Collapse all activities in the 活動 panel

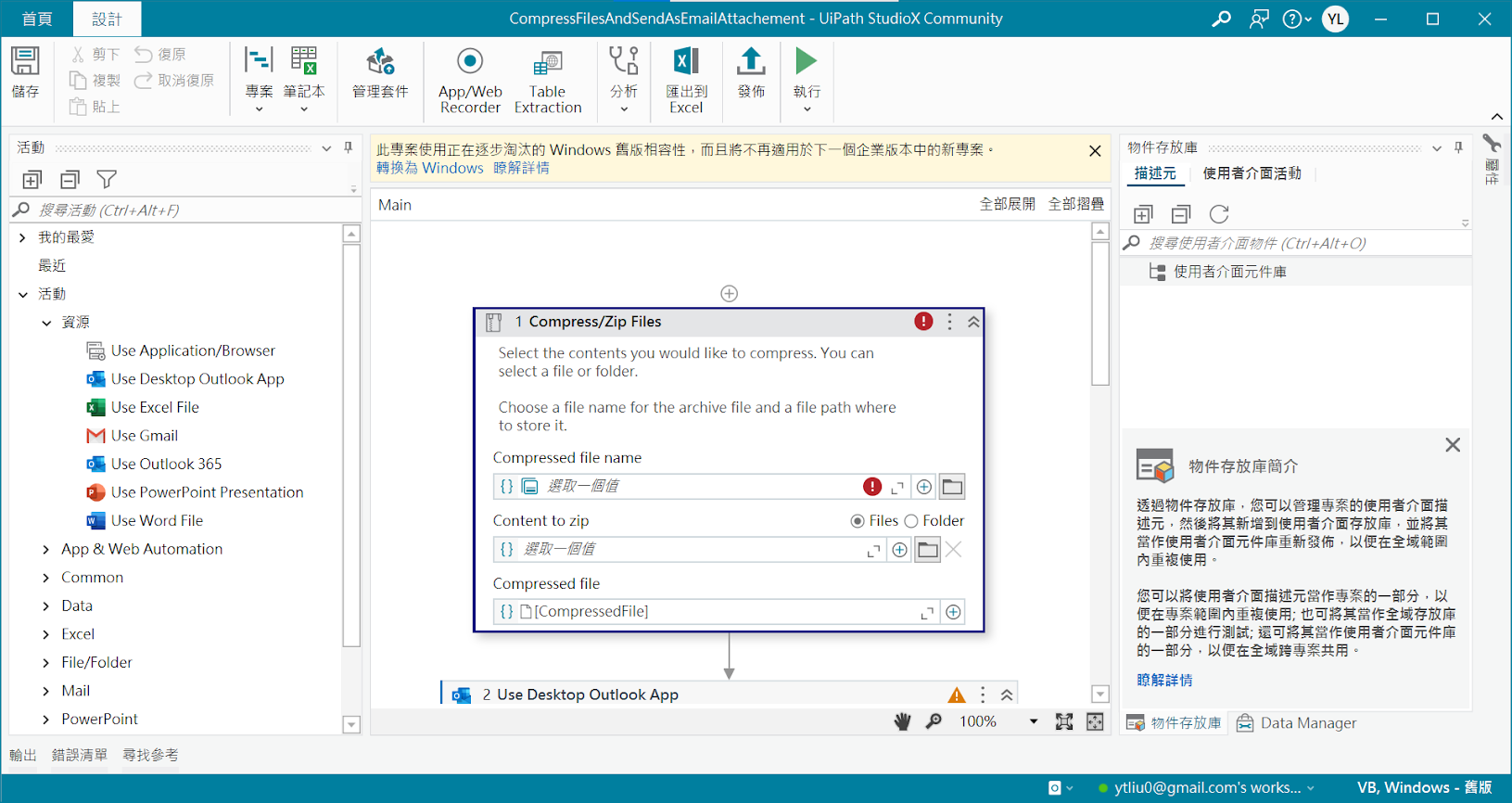[70, 179]
